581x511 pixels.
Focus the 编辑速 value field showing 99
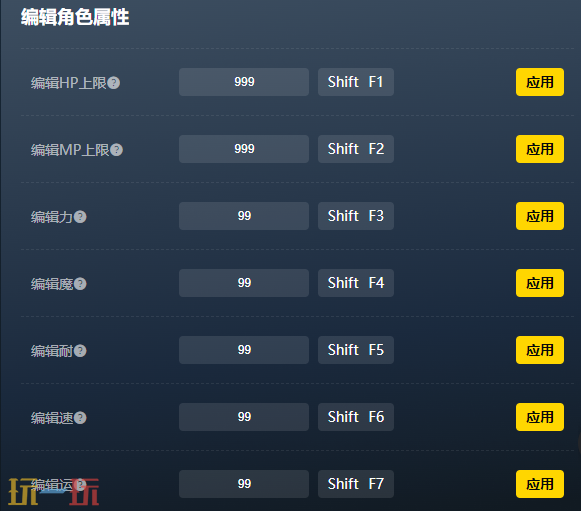coord(244,417)
